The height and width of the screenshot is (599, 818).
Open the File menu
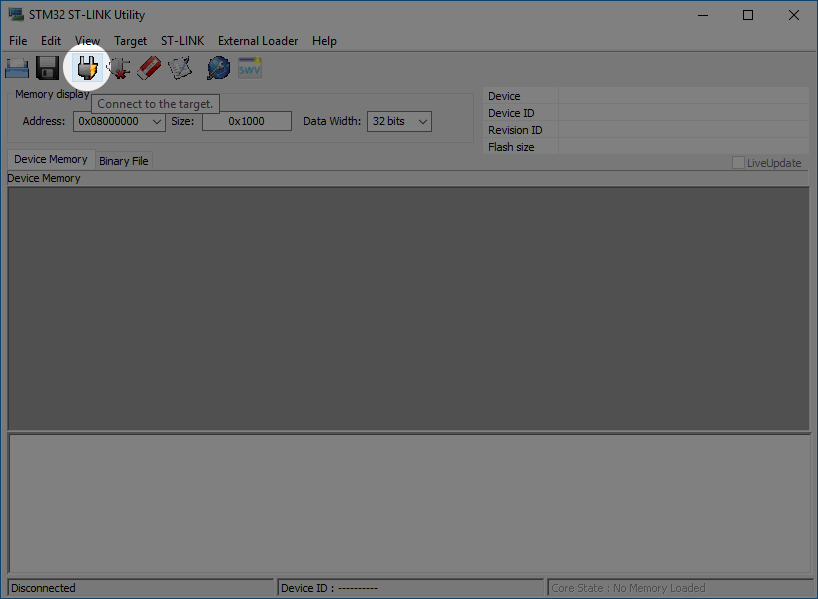tap(18, 41)
